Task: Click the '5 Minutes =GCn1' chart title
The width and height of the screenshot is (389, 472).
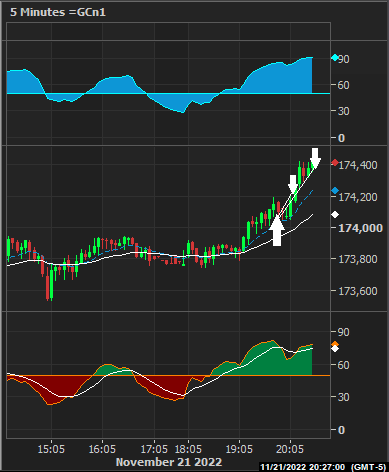Action: [58, 12]
